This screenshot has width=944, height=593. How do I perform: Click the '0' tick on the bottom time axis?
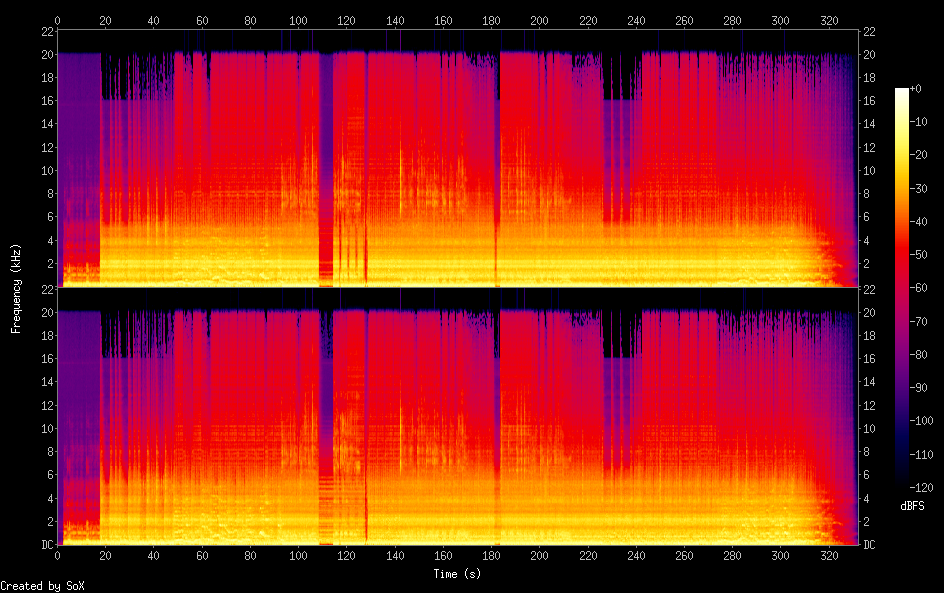tap(58, 555)
